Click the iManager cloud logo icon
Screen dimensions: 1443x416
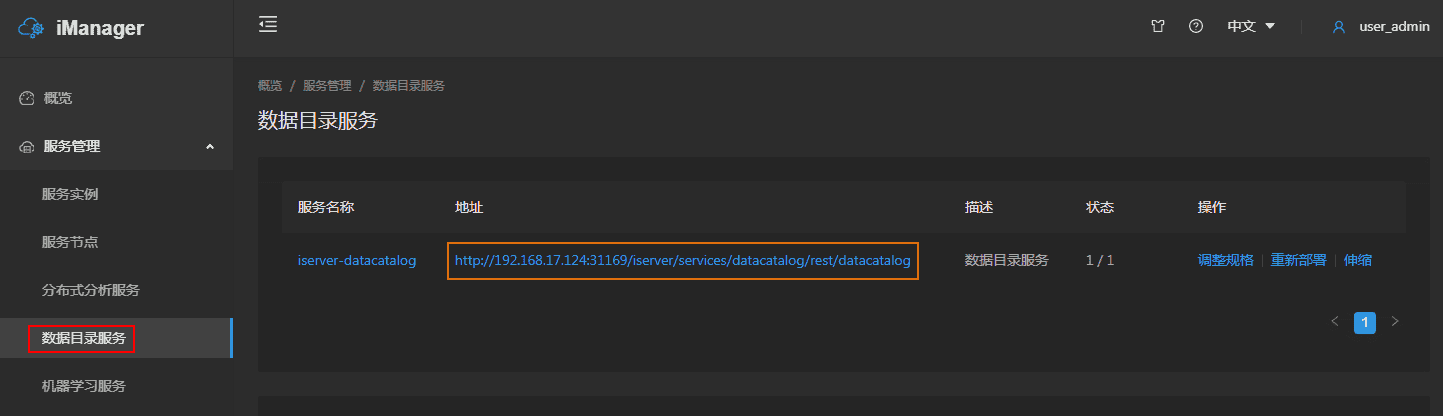pos(32,28)
